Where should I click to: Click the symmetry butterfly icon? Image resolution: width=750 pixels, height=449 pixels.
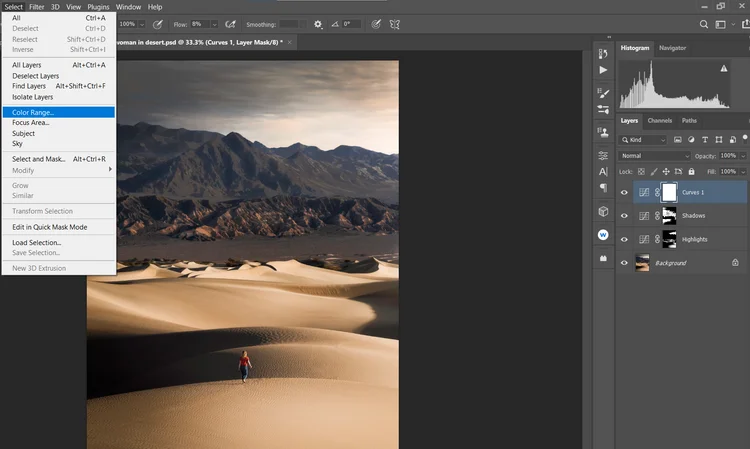tap(394, 23)
